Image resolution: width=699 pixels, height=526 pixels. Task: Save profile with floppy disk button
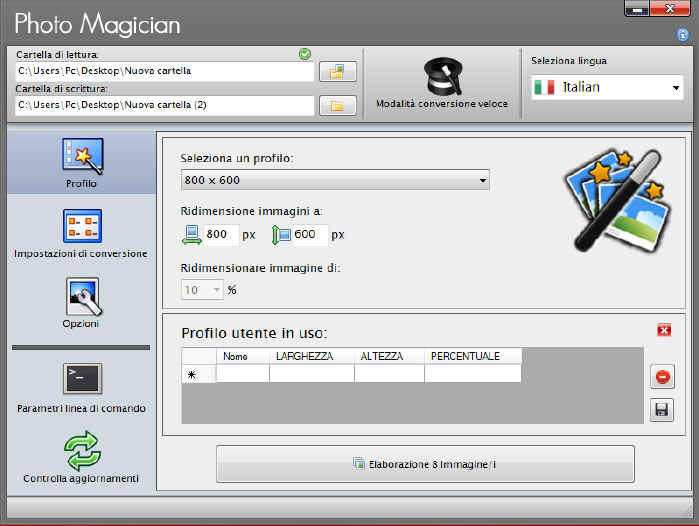(x=662, y=410)
